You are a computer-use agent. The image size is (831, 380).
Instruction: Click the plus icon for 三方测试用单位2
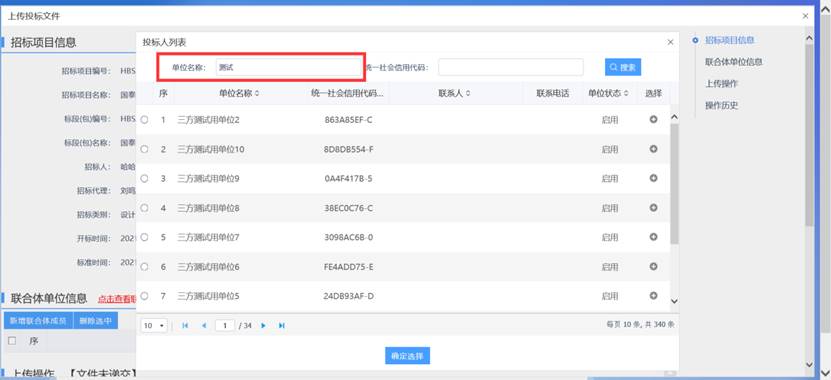pyautogui.click(x=653, y=120)
